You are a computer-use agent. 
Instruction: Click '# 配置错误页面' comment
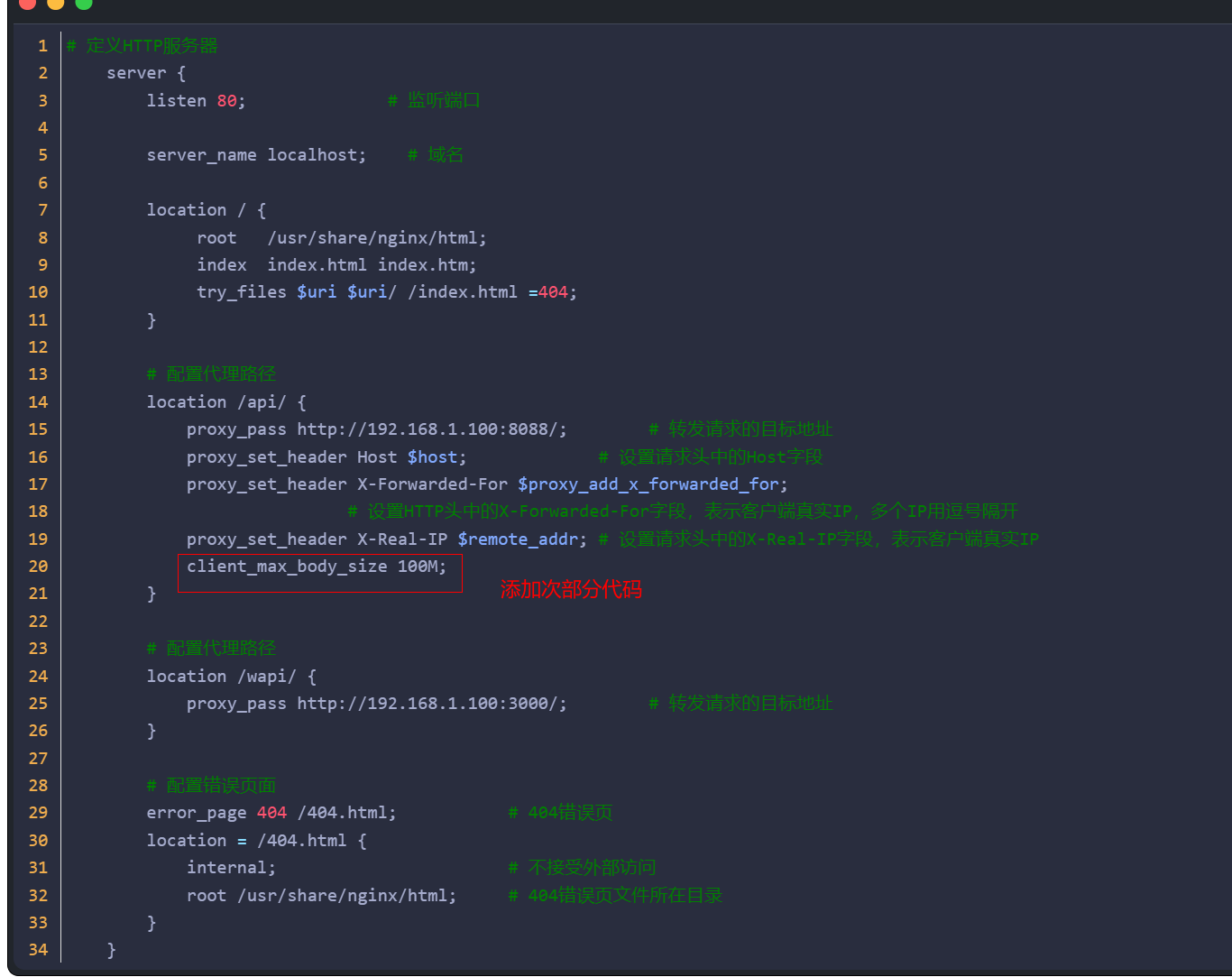coord(211,785)
